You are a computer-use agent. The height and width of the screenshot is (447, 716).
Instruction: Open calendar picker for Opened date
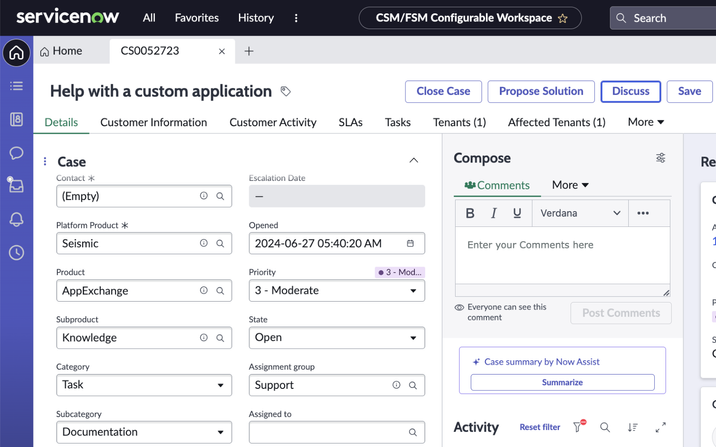tap(411, 243)
